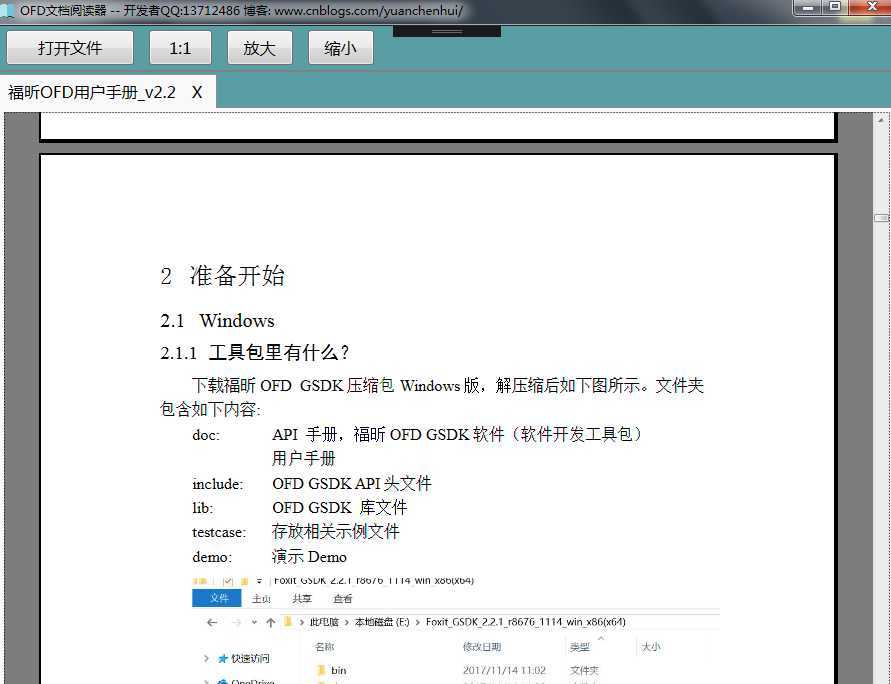This screenshot has height=684, width=891.
Task: Click the text '演示 Demo'
Action: 309,557
